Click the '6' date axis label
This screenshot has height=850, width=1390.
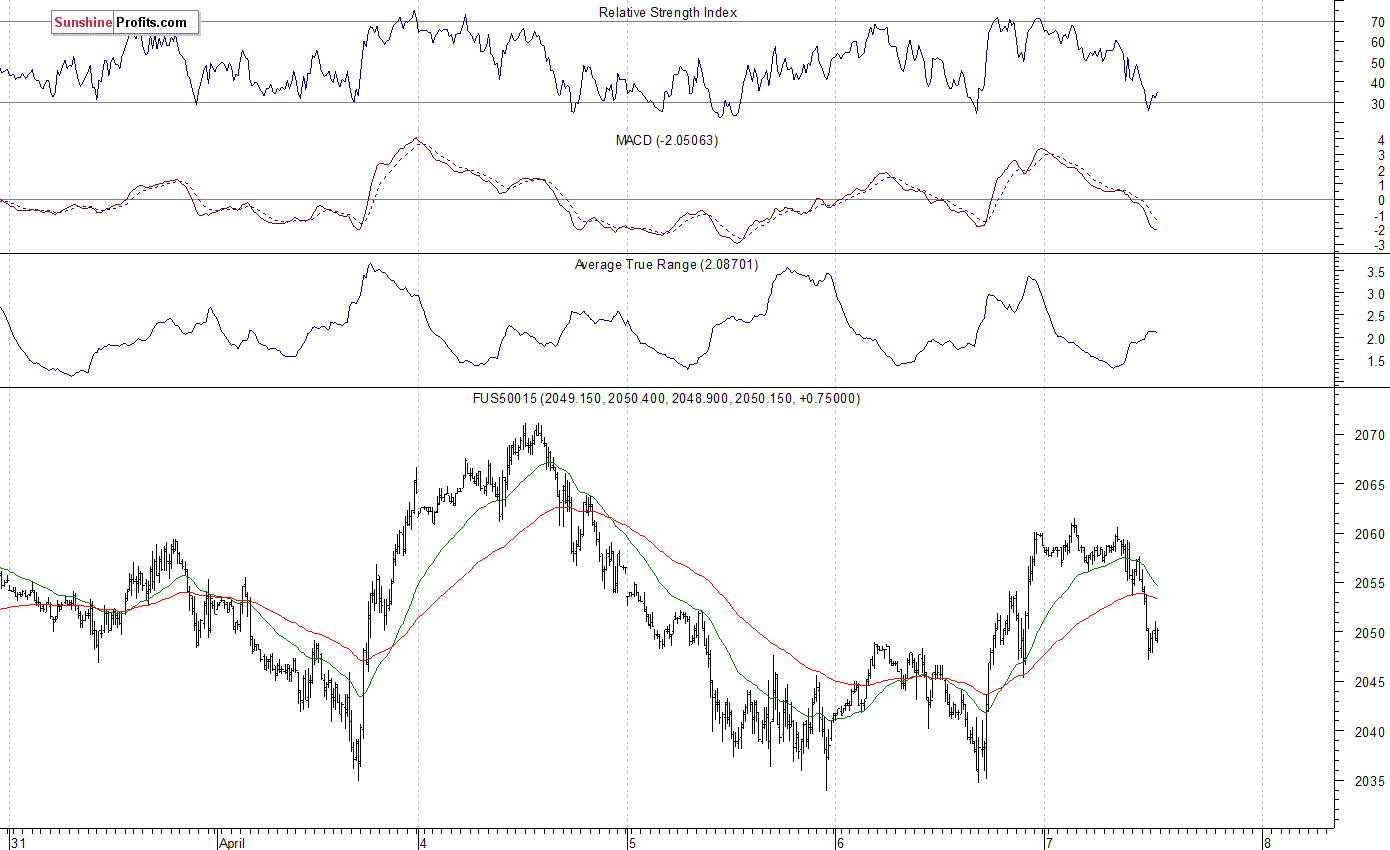[841, 842]
